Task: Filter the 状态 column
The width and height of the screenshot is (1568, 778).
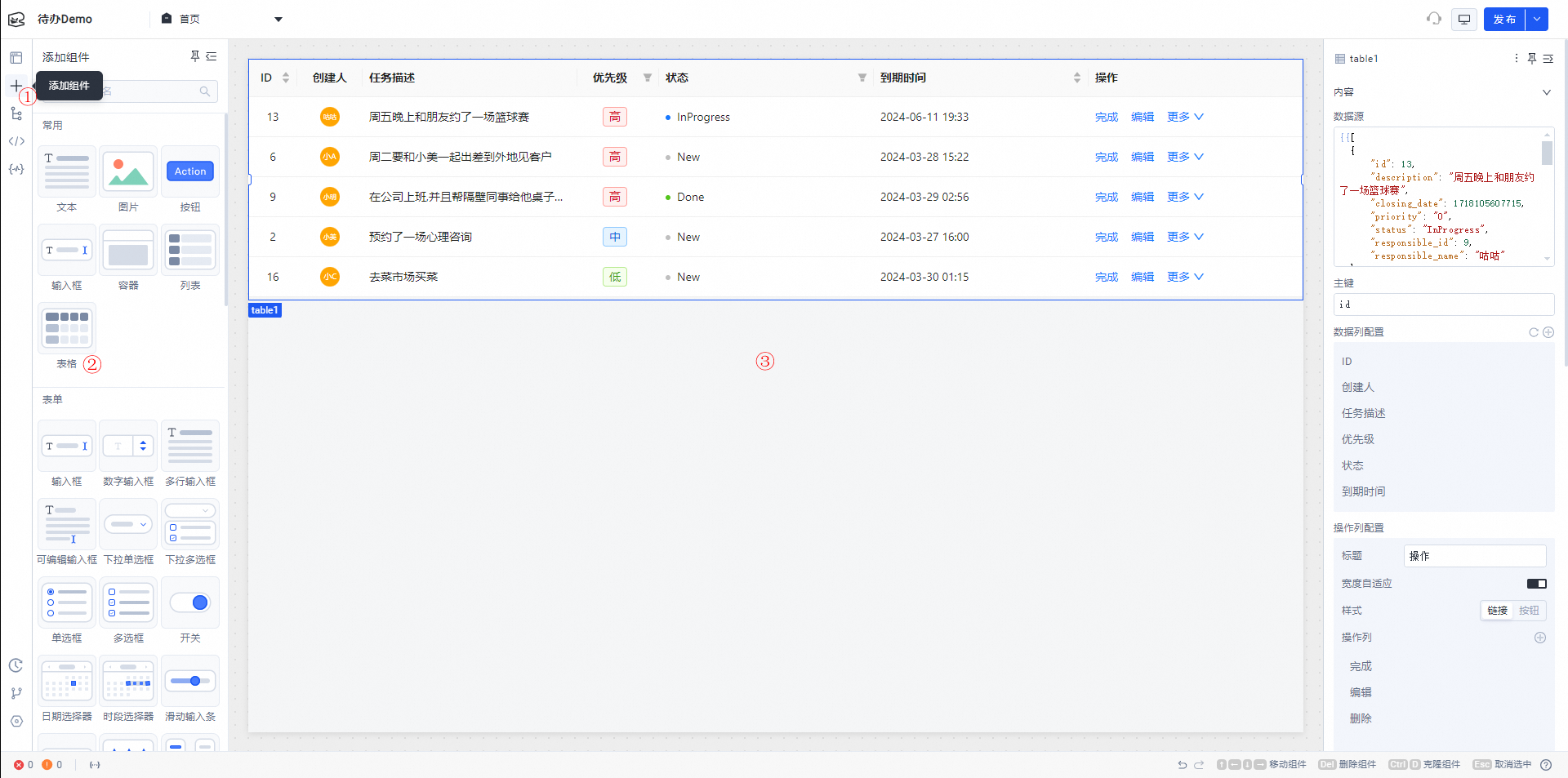Action: tap(862, 78)
